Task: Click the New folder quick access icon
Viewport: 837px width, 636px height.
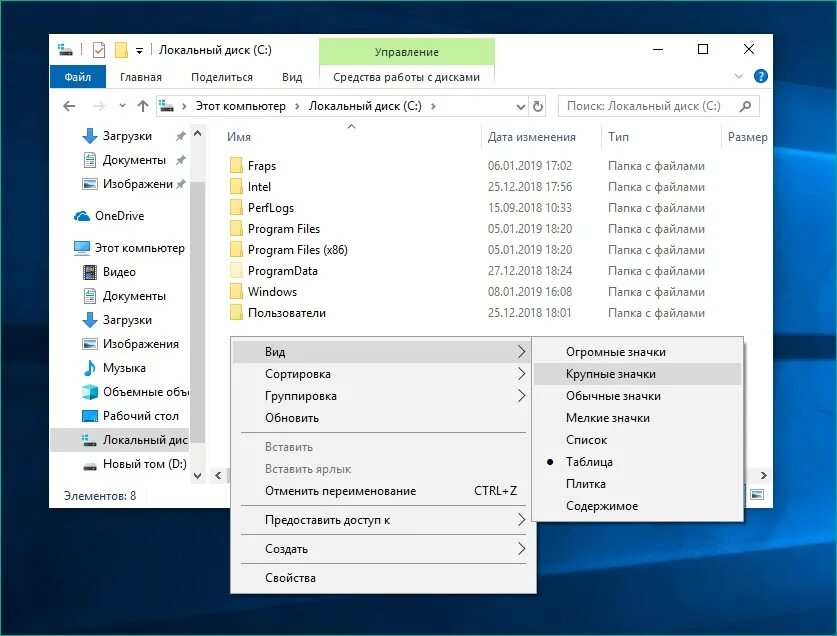Action: coord(122,50)
